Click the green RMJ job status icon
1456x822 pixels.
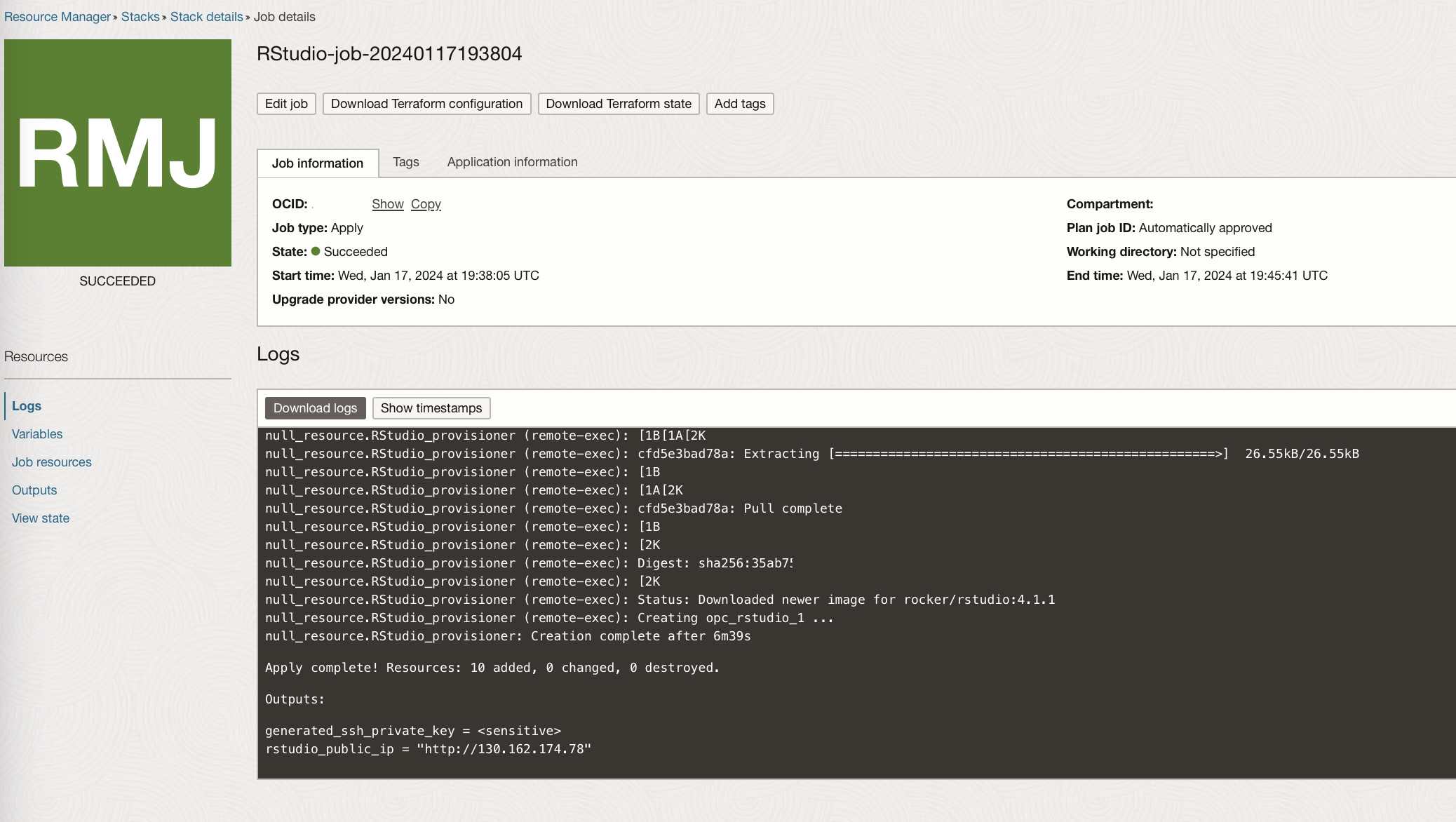[x=118, y=153]
